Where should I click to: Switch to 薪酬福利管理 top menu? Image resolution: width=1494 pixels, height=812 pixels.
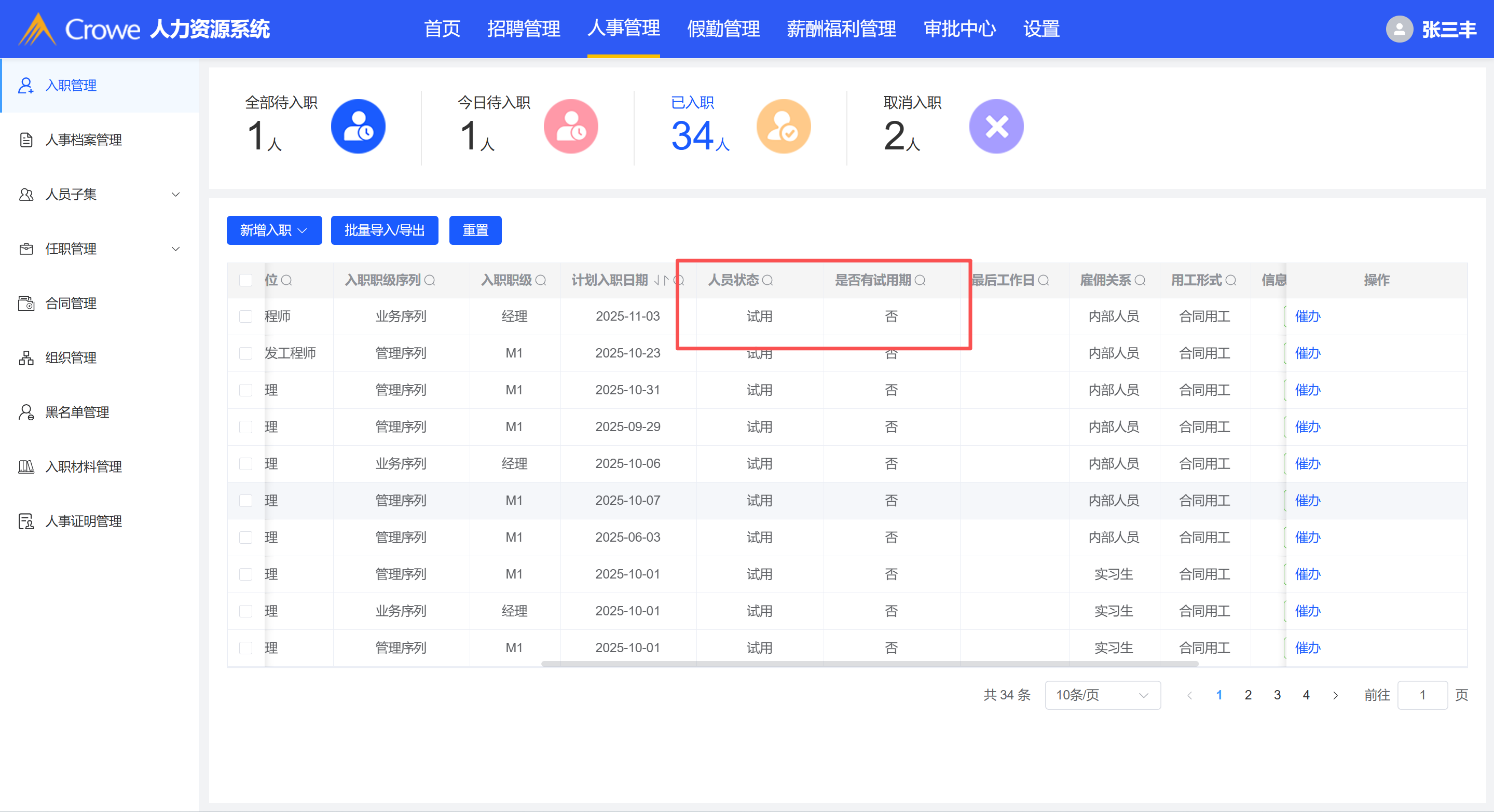pyautogui.click(x=841, y=29)
